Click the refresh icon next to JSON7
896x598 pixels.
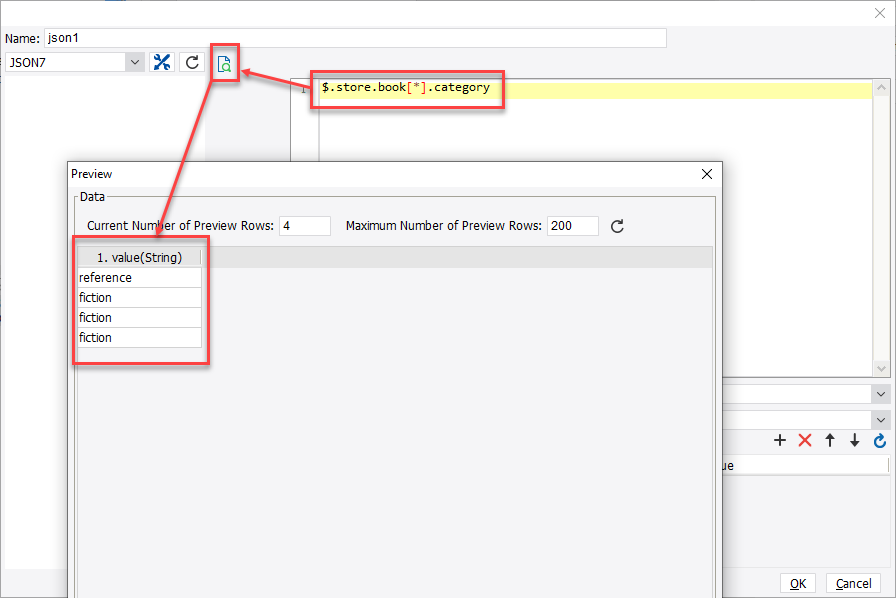[x=190, y=61]
